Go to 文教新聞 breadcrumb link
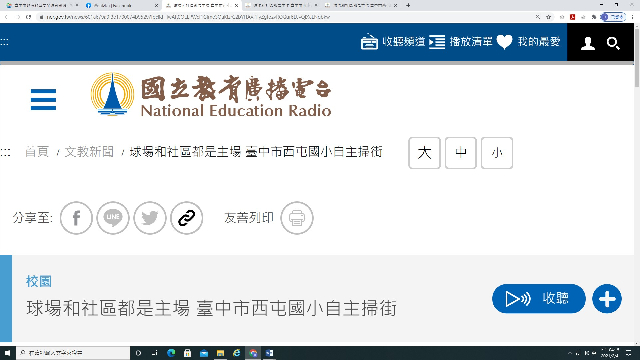 (89, 152)
